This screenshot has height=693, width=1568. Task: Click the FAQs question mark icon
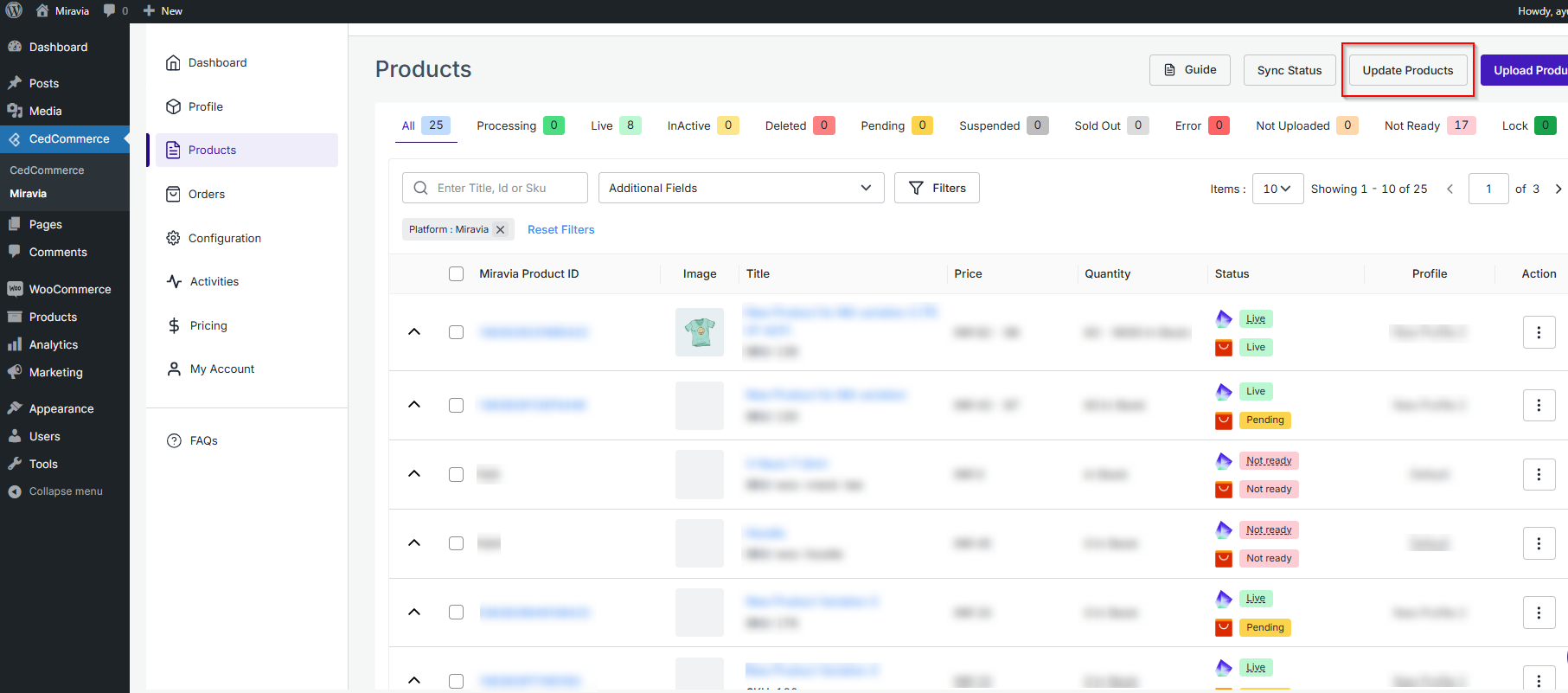[174, 440]
